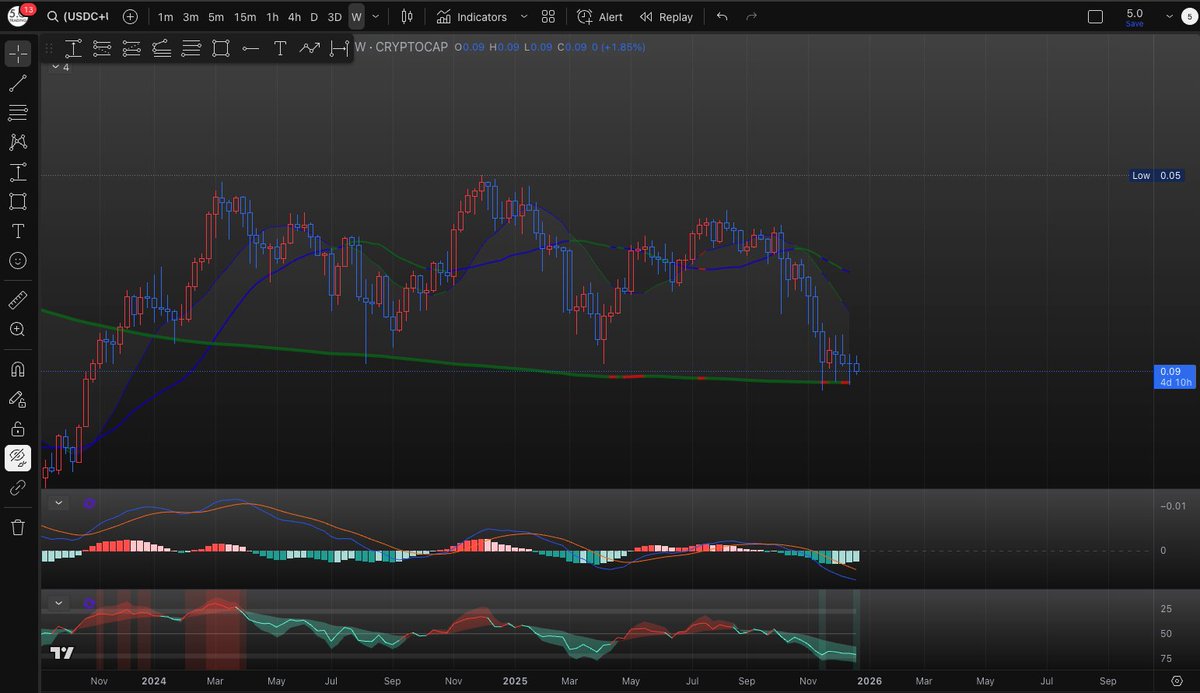
Task: Toggle stay in drawing mode
Action: point(18,399)
